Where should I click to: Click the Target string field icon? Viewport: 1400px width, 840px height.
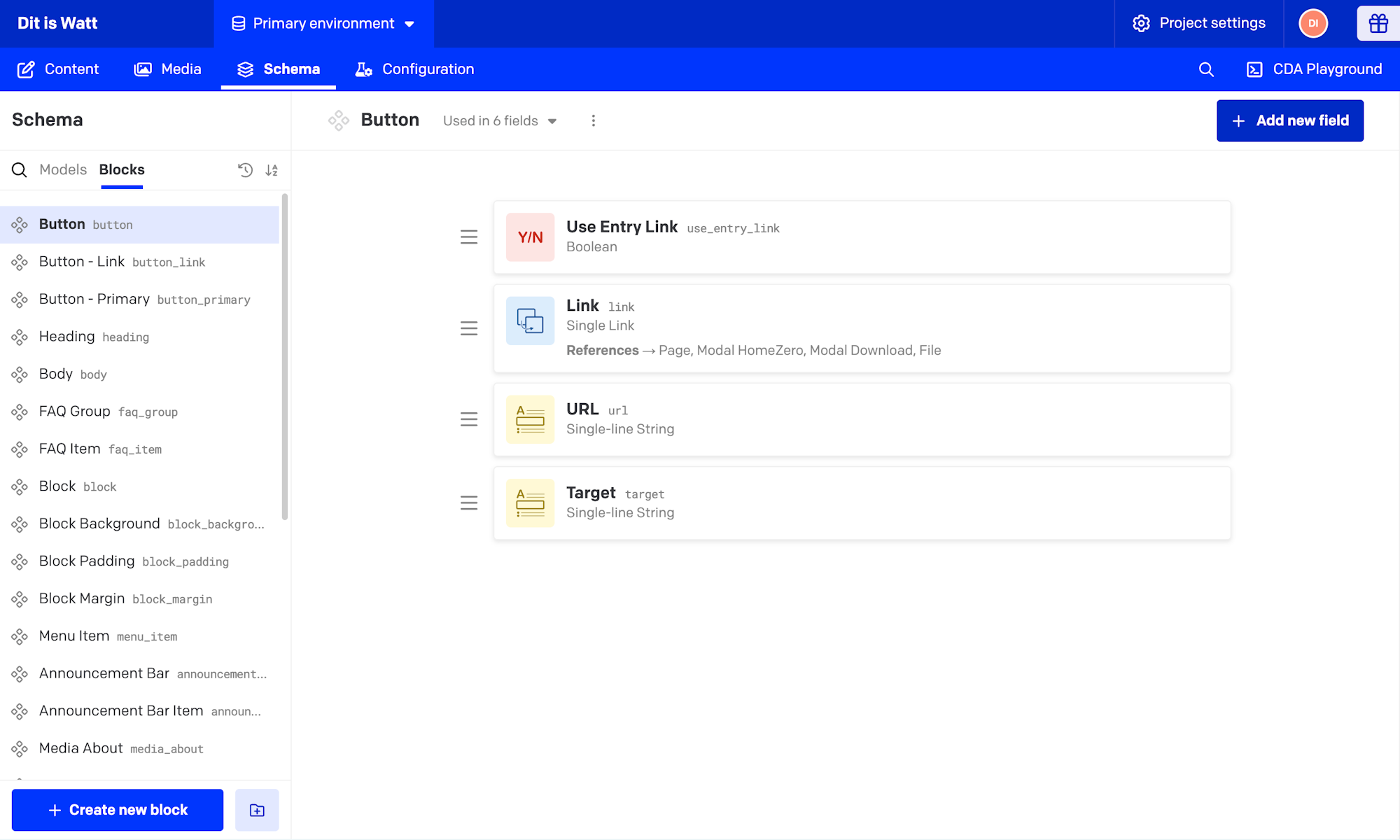(530, 503)
